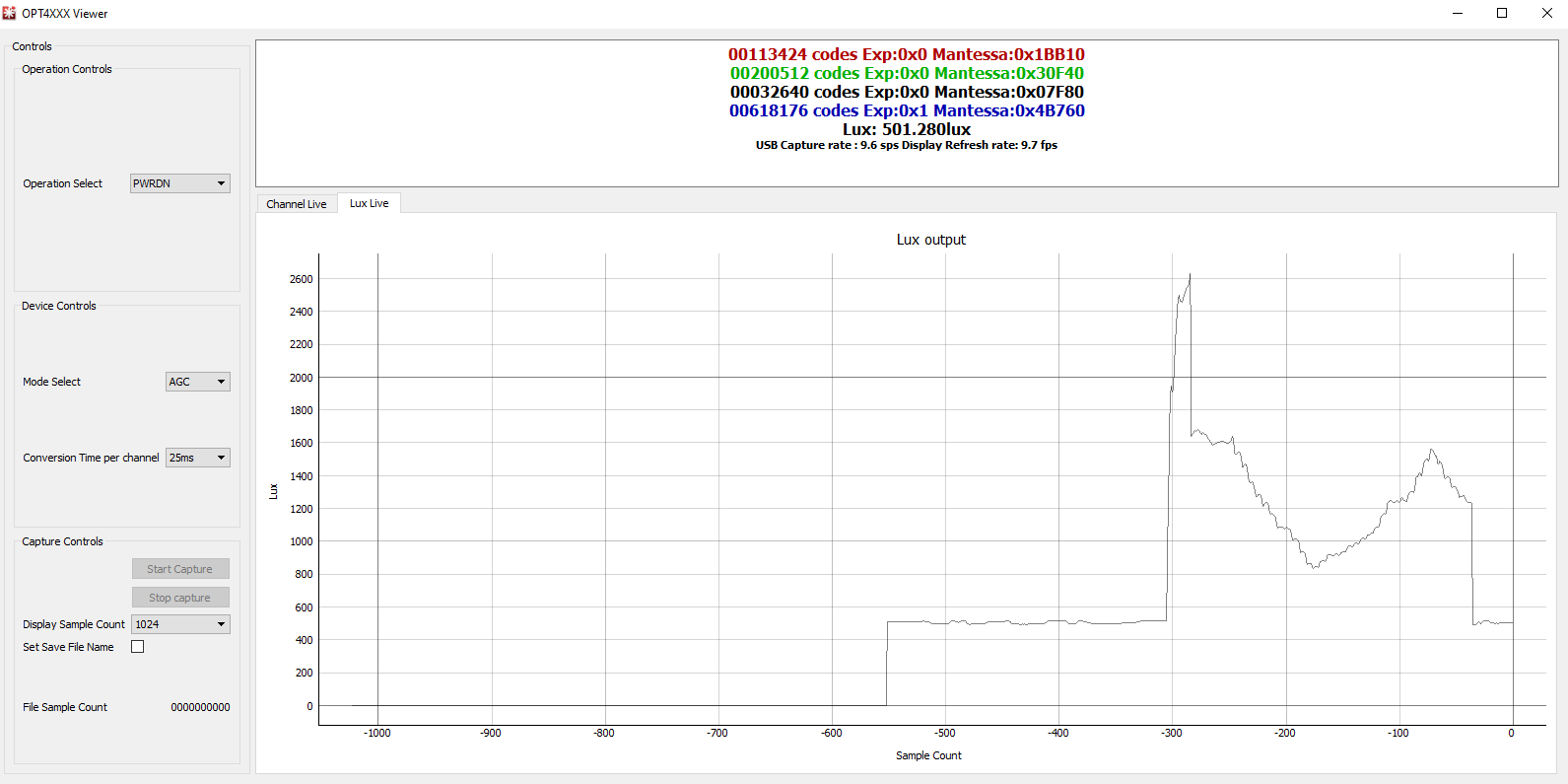This screenshot has height=784, width=1568.
Task: Expand Display Sample Count 1024 combo box
Action: click(x=180, y=624)
